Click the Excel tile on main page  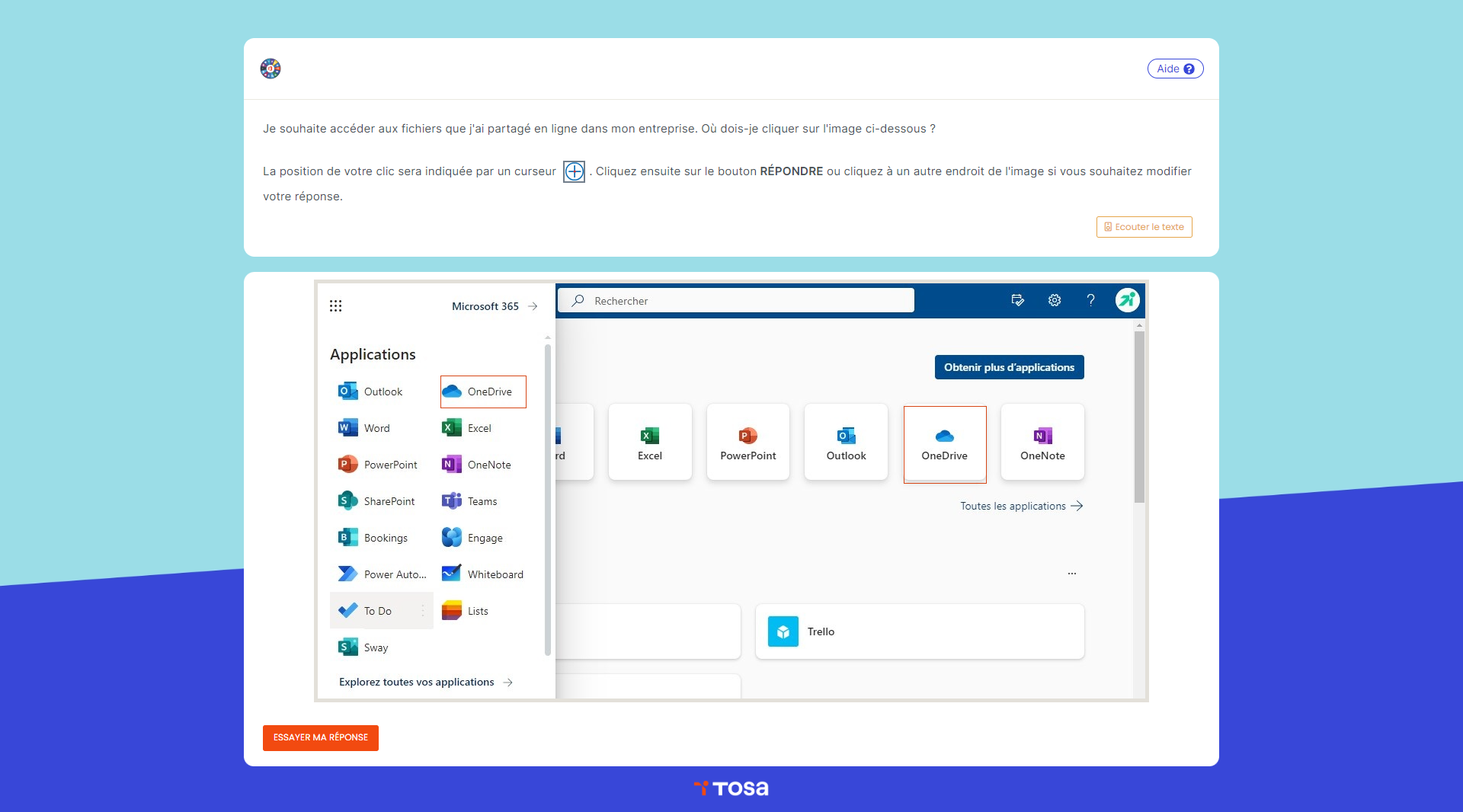click(650, 442)
